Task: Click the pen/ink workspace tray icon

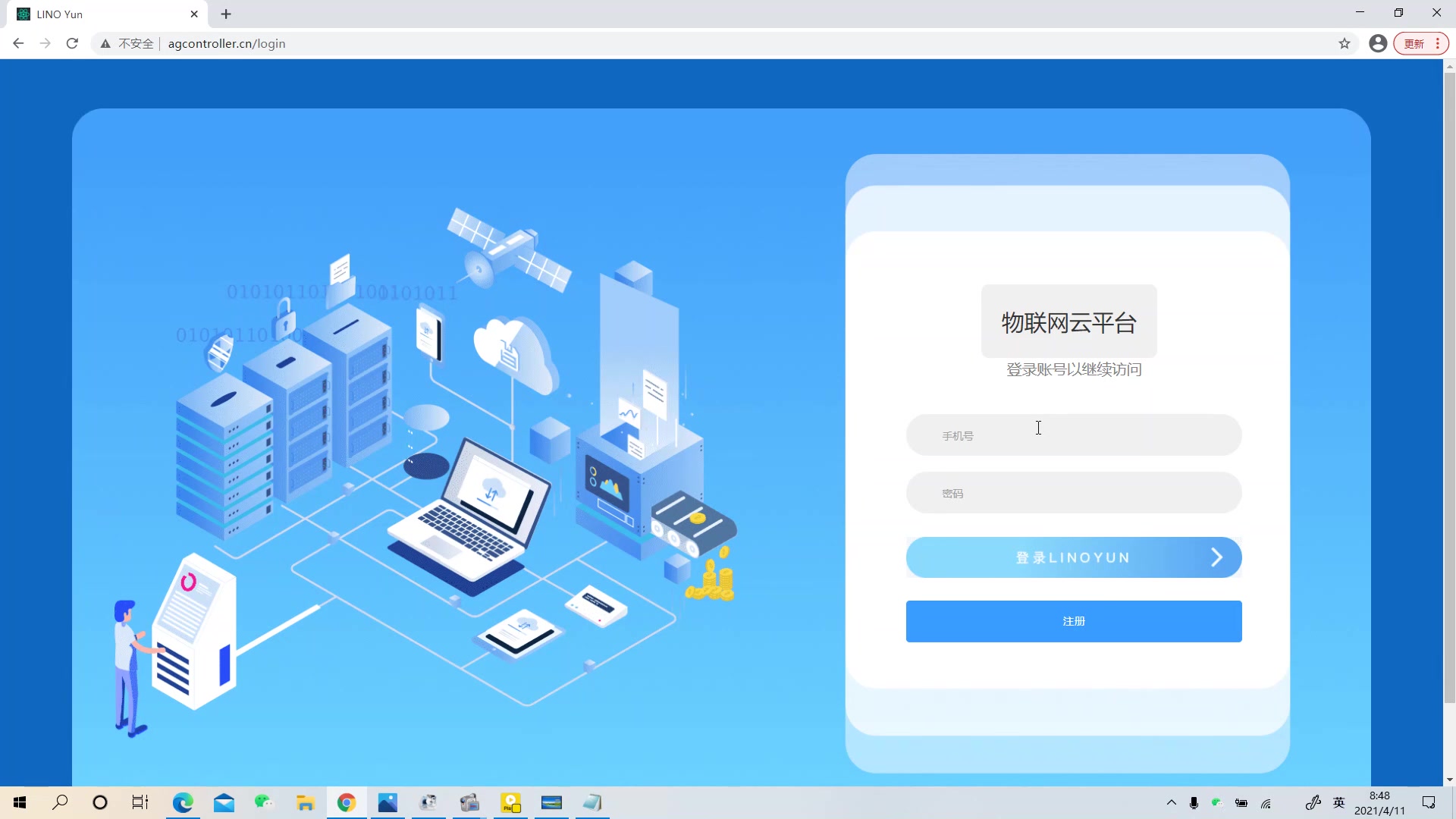Action: [1313, 802]
